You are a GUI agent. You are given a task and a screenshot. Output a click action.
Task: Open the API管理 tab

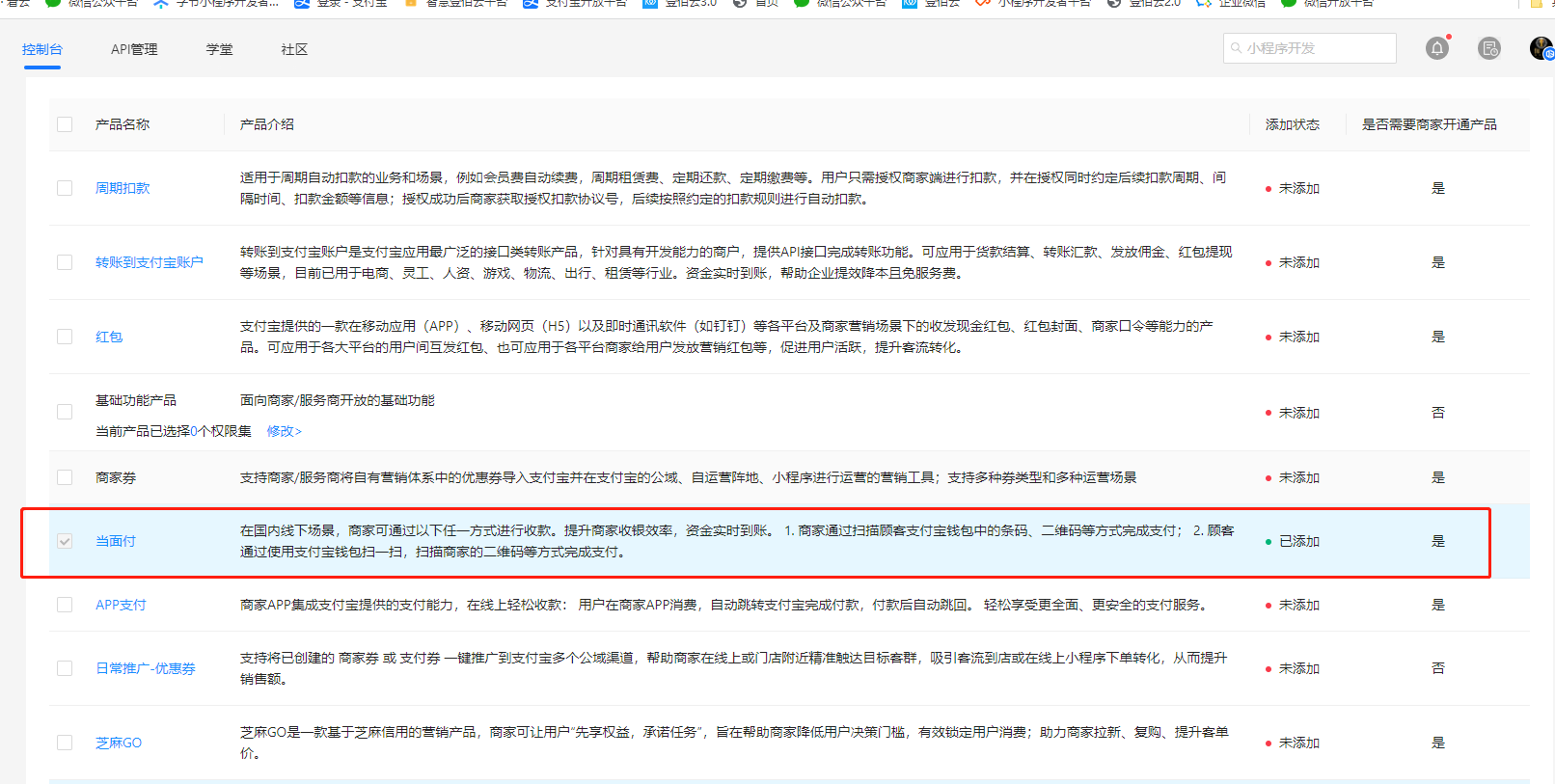(x=134, y=49)
